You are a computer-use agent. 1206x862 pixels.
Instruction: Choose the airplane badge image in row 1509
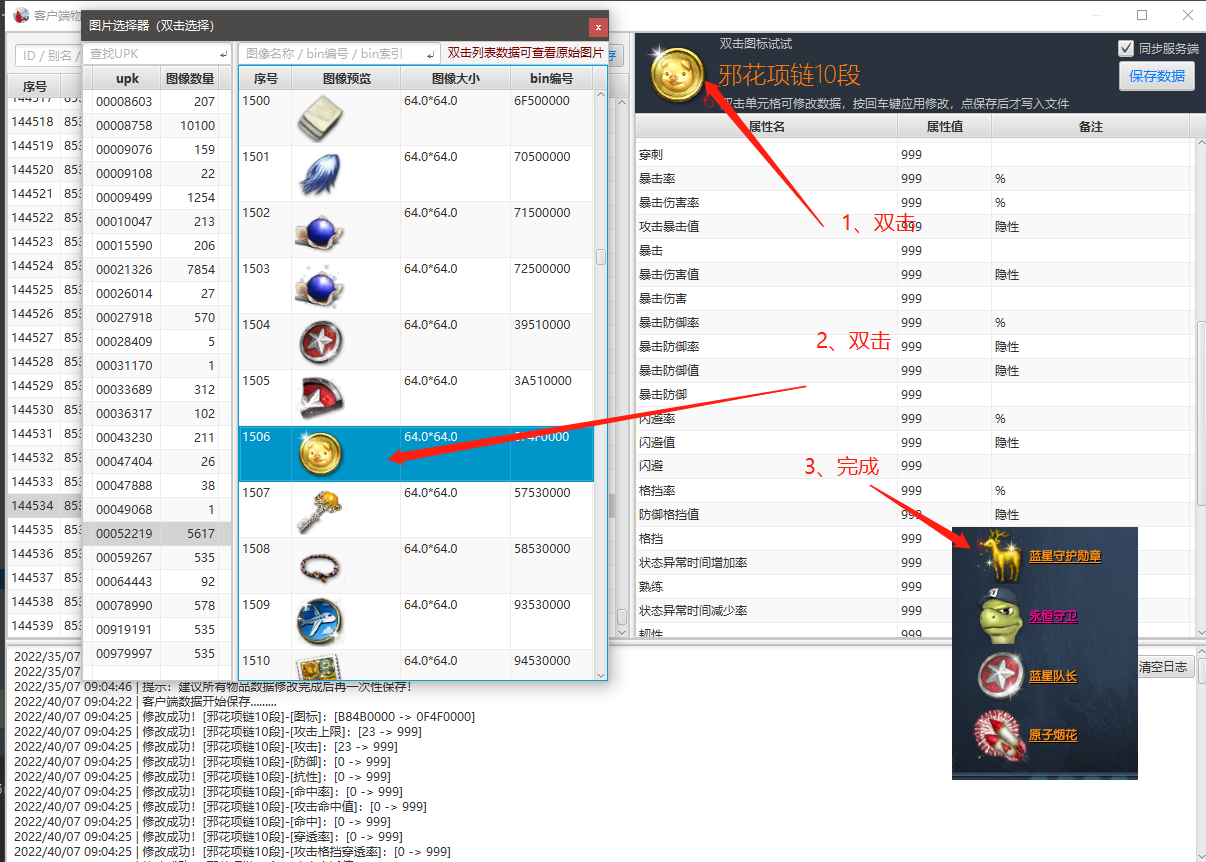(x=320, y=622)
